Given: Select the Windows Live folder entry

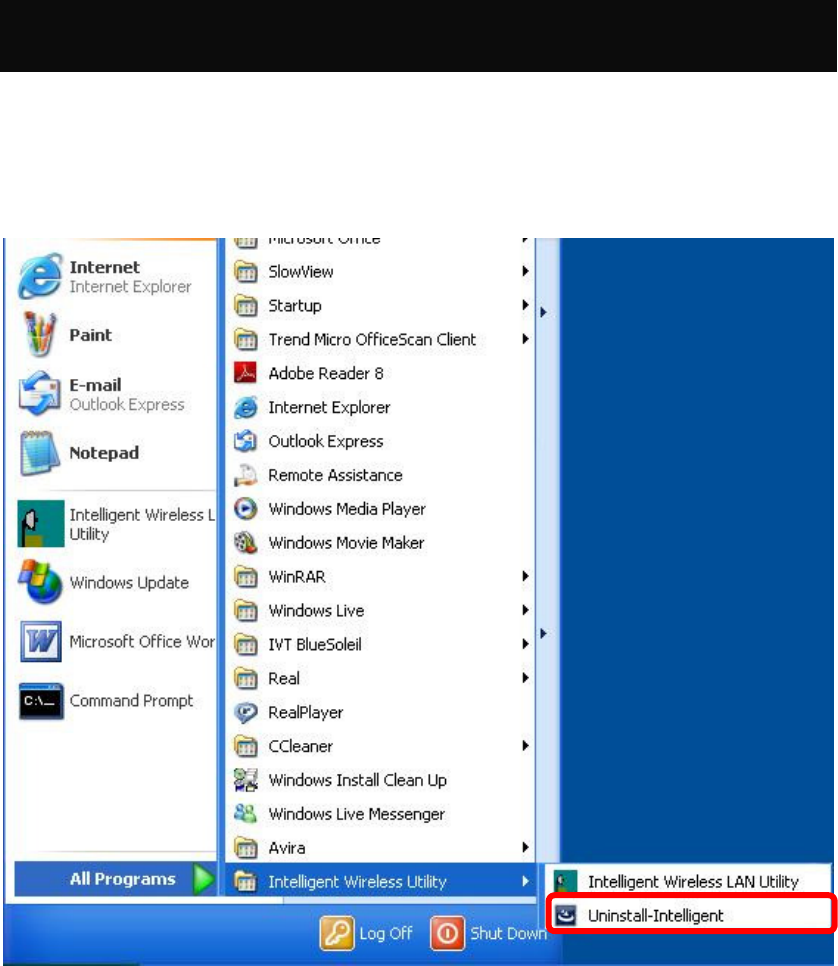Looking at the screenshot, I should click(x=380, y=610).
